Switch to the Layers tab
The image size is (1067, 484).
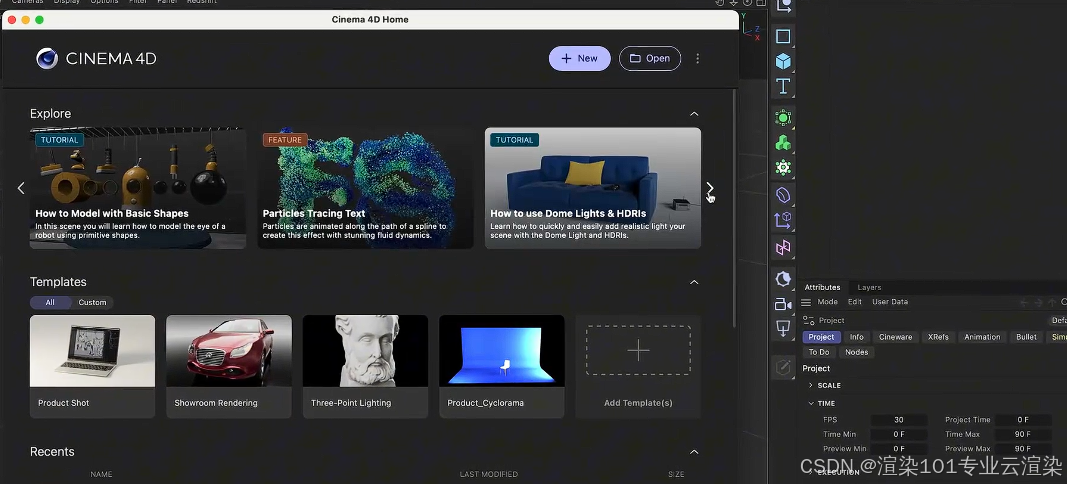click(869, 287)
